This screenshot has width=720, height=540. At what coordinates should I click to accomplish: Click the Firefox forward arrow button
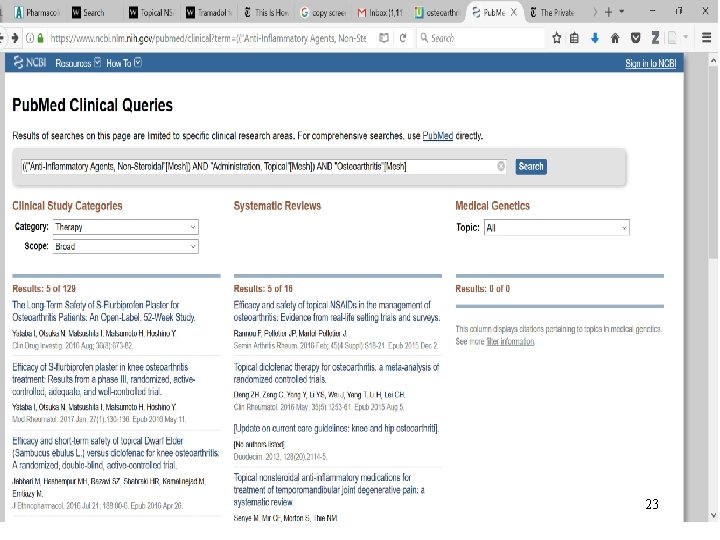(15, 38)
